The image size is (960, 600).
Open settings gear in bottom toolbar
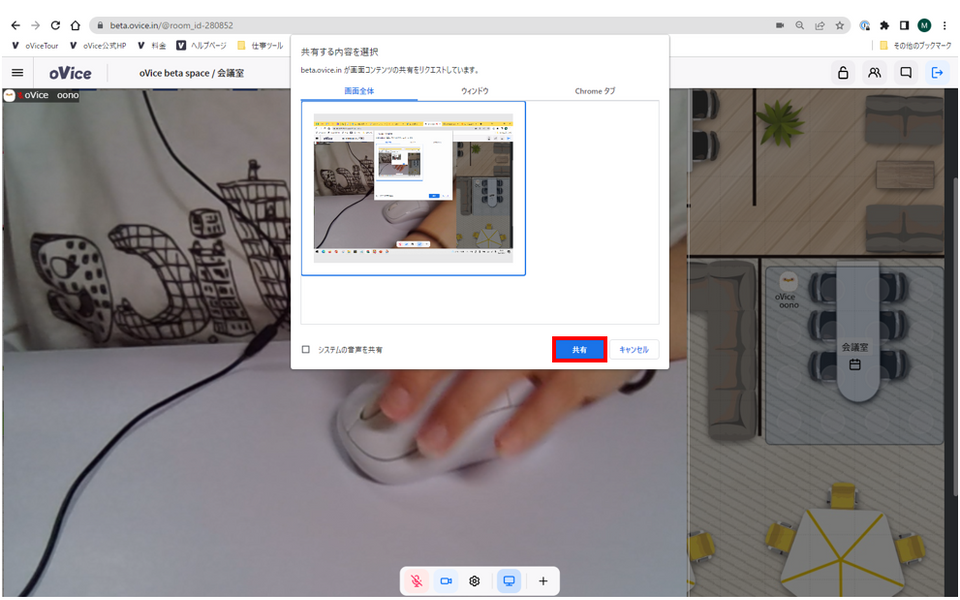pos(474,581)
